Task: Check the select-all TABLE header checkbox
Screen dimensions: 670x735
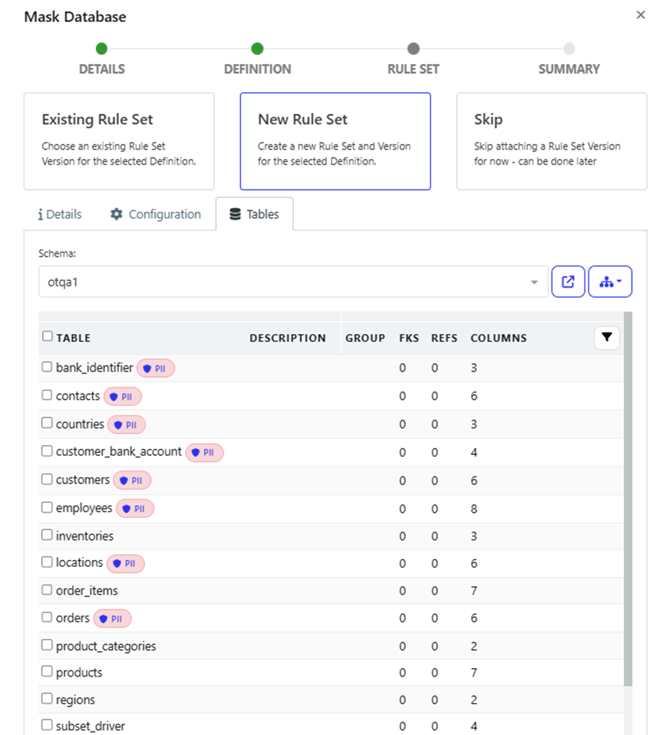Action: 47,336
